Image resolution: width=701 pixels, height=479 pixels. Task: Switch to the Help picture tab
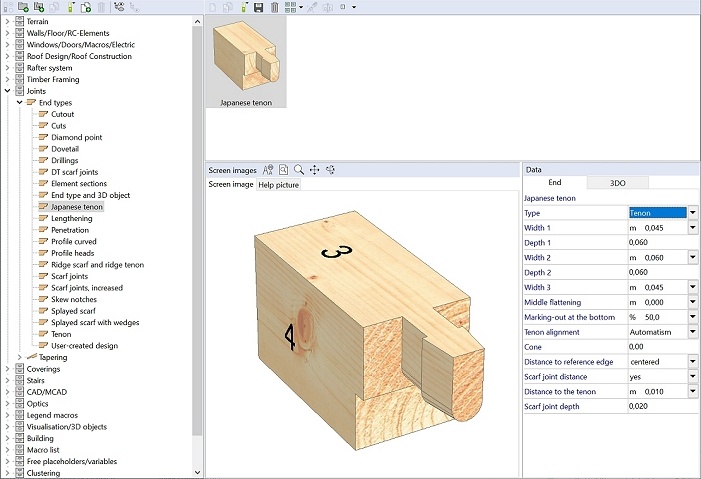point(279,185)
